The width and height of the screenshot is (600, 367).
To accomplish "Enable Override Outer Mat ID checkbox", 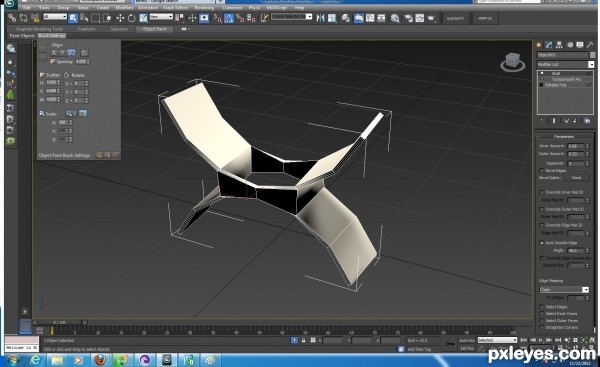I will pyautogui.click(x=542, y=209).
